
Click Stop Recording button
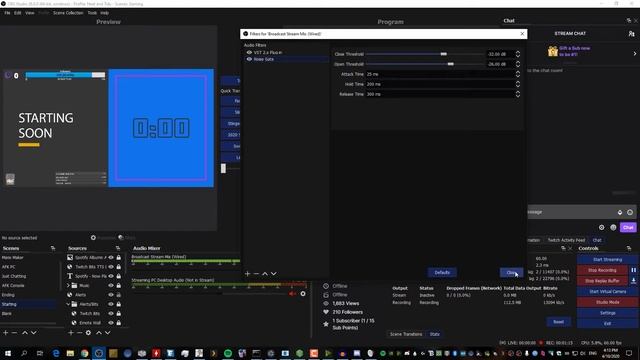(602, 270)
